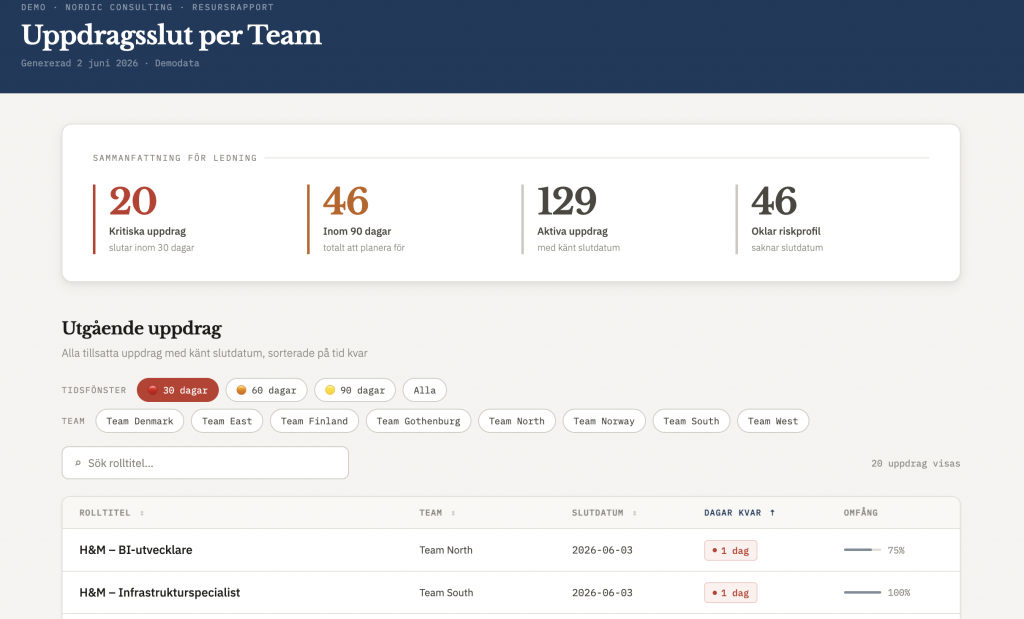The height and width of the screenshot is (619, 1024).
Task: Click the yellow dot in 90 dagar chip
Action: 330,390
